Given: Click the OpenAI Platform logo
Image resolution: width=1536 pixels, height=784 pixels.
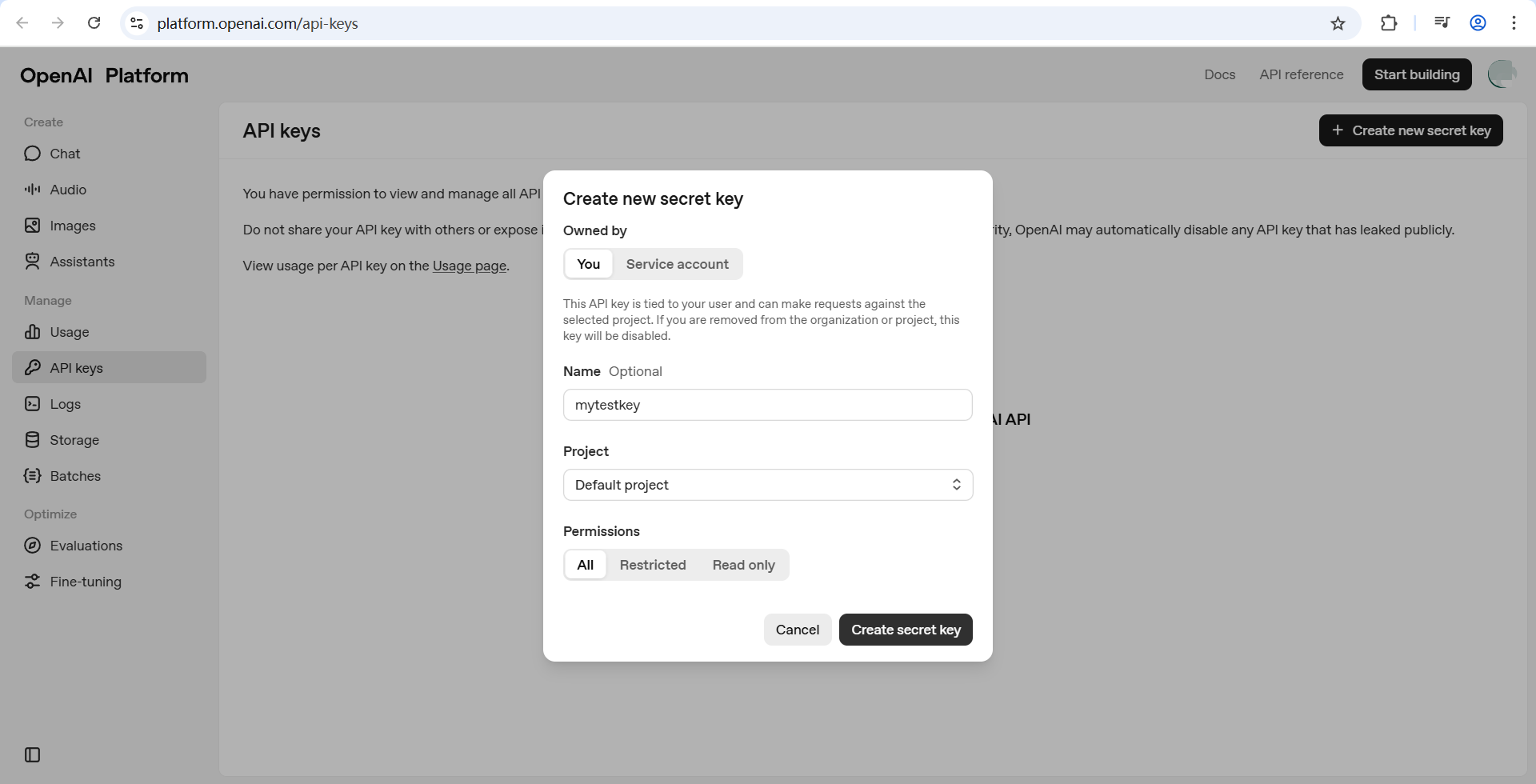Looking at the screenshot, I should (x=104, y=75).
